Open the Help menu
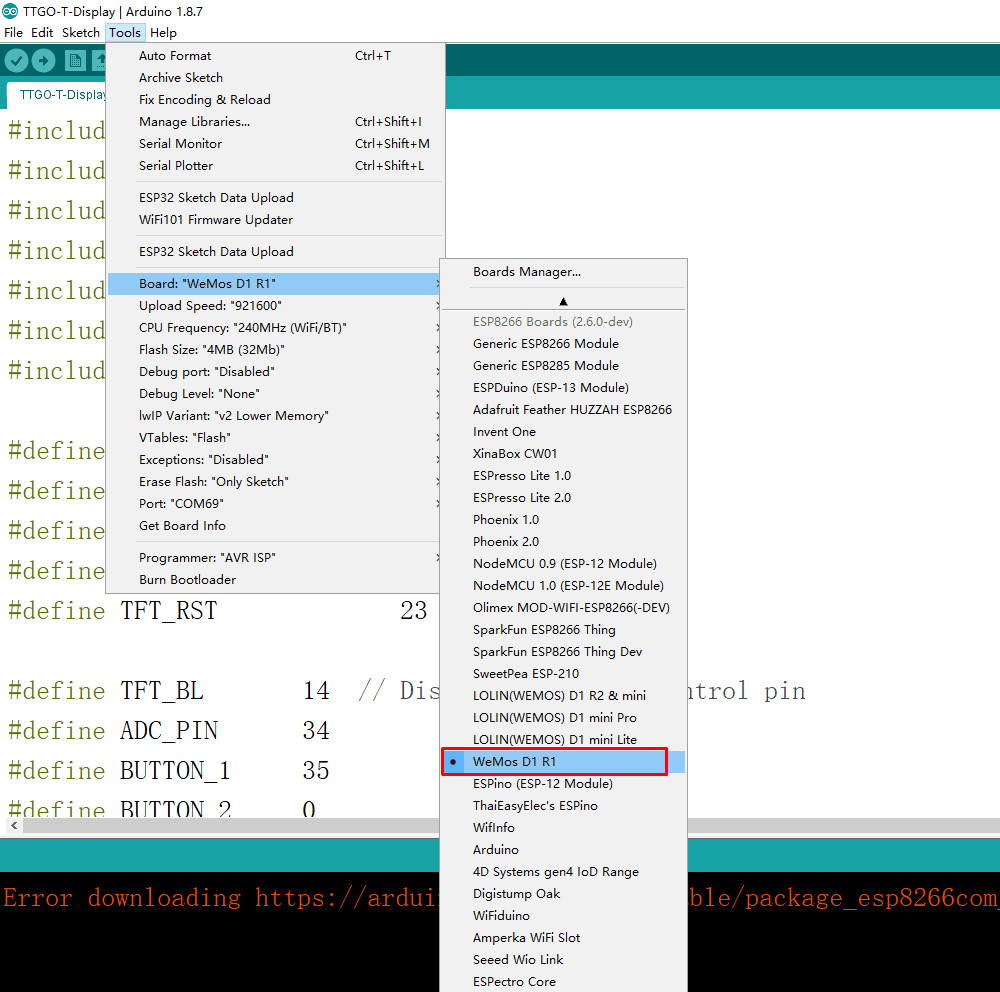The image size is (1000, 992). (163, 32)
